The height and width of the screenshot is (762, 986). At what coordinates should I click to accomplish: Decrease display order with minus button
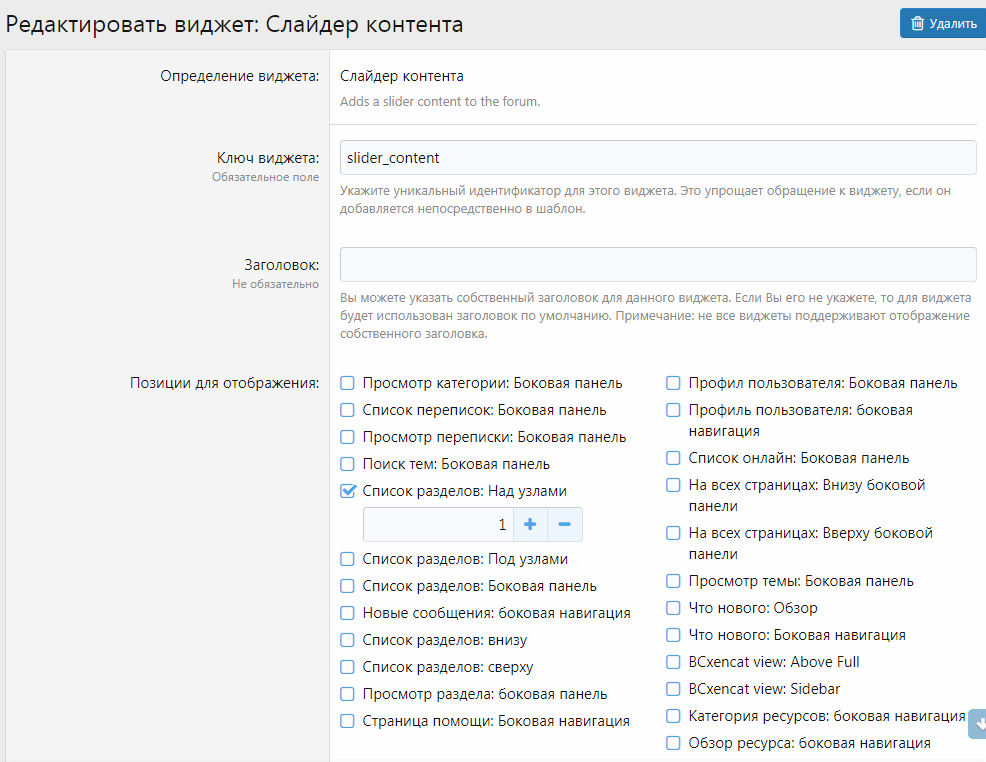[x=564, y=524]
